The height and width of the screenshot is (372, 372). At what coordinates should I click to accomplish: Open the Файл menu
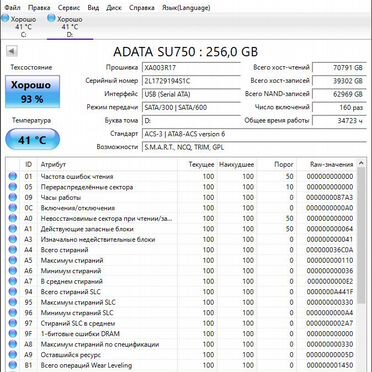[12, 7]
